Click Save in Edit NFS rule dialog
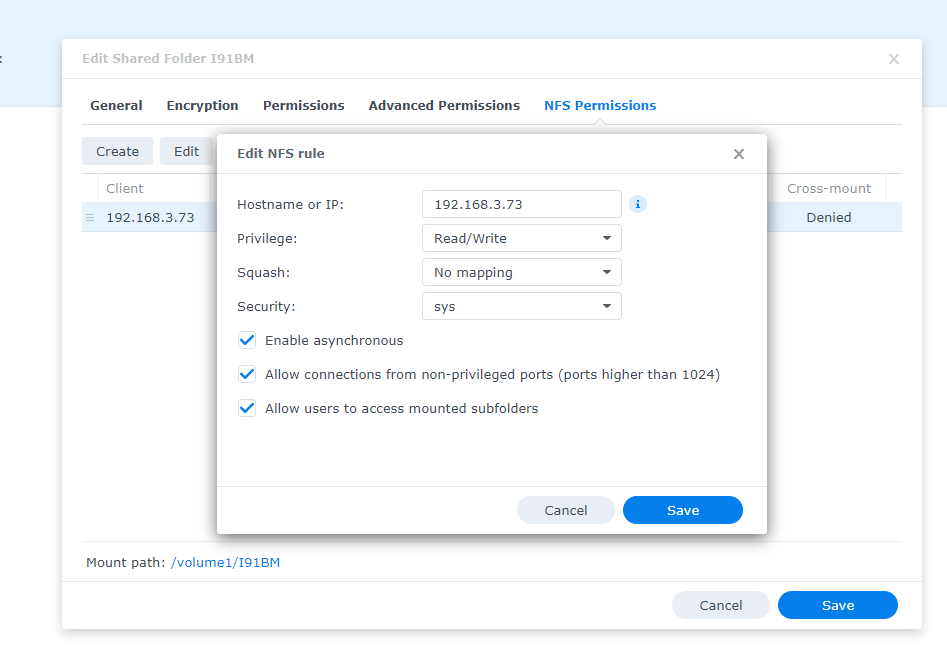Image resolution: width=947 pixels, height=671 pixels. [682, 510]
